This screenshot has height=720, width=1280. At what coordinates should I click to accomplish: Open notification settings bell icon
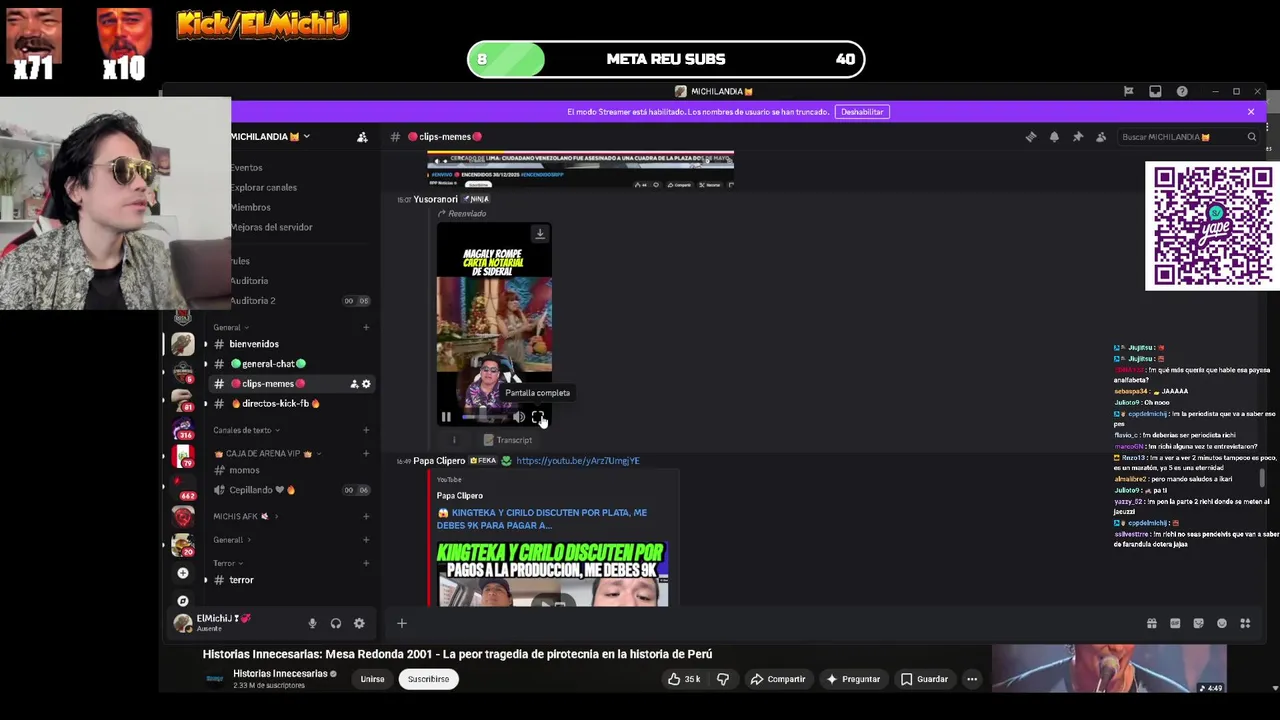1054,137
